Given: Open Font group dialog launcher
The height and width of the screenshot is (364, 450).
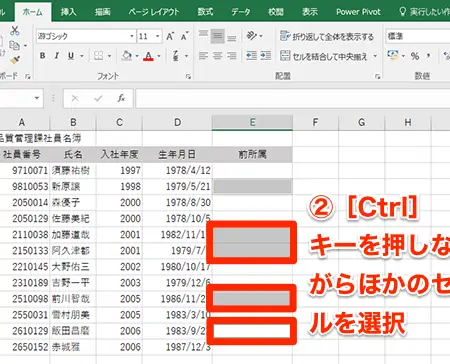Looking at the screenshot, I should [188, 77].
